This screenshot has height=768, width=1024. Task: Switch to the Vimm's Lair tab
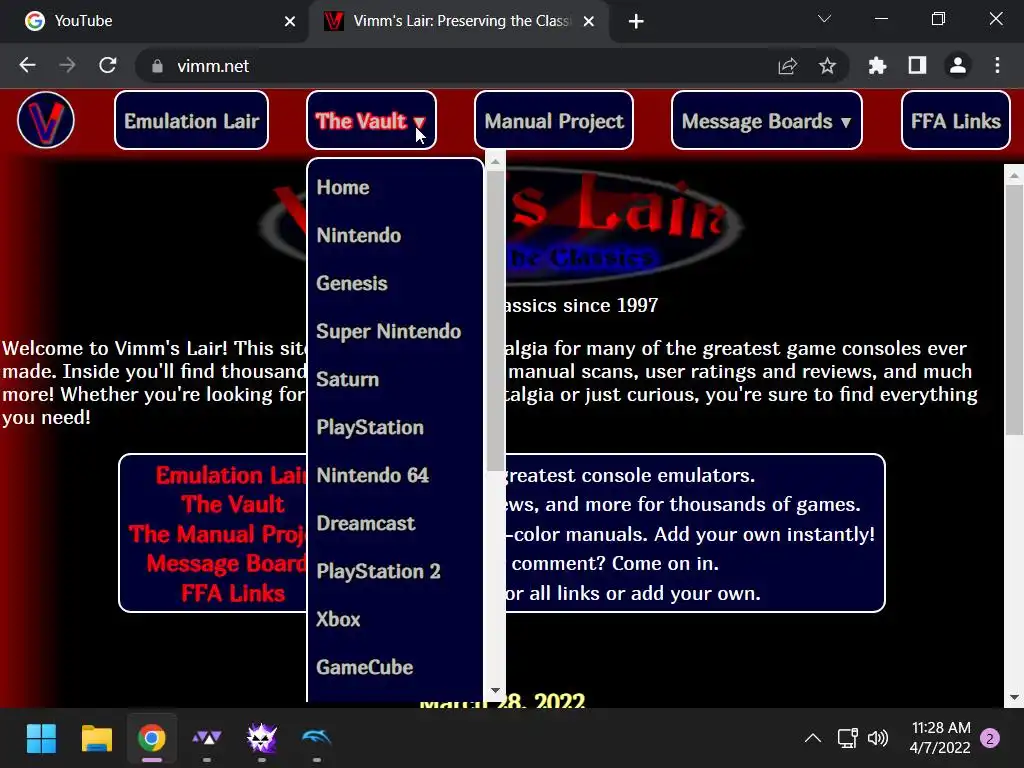457,22
